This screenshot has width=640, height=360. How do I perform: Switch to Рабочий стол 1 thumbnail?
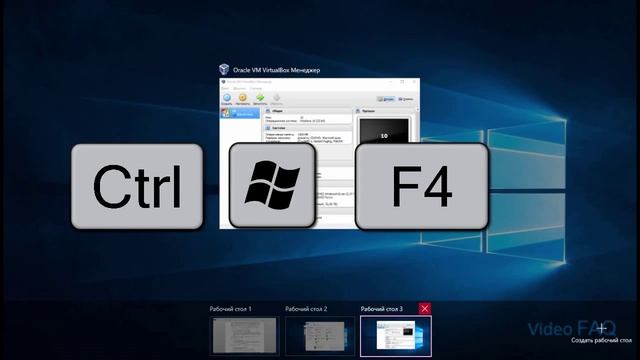pos(244,336)
